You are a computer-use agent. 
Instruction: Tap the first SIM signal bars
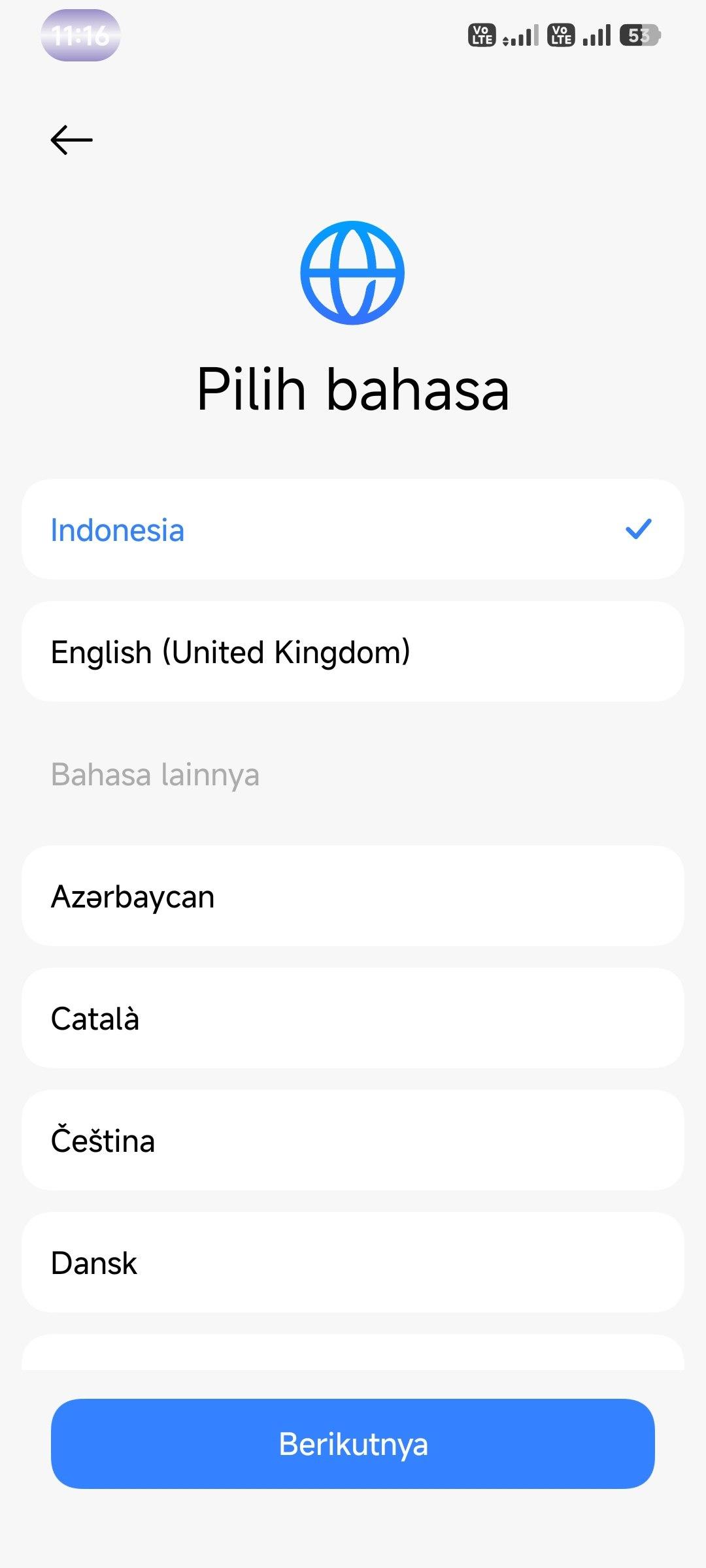coord(521,36)
